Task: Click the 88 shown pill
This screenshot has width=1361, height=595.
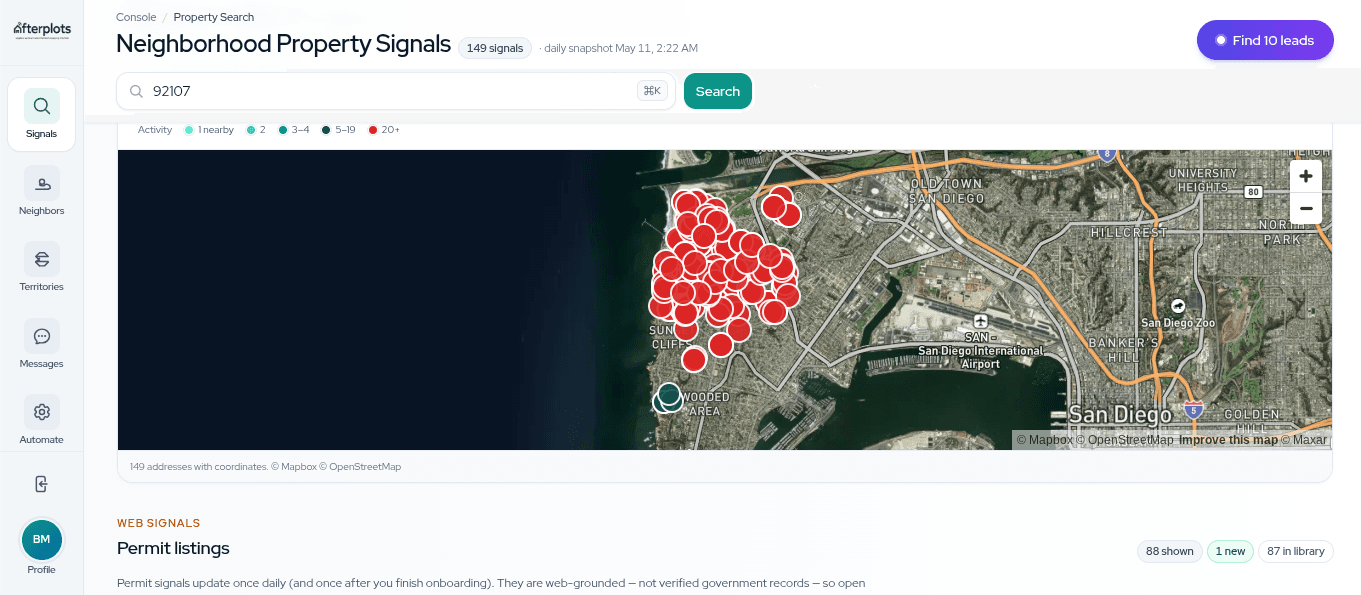Action: [x=1170, y=551]
